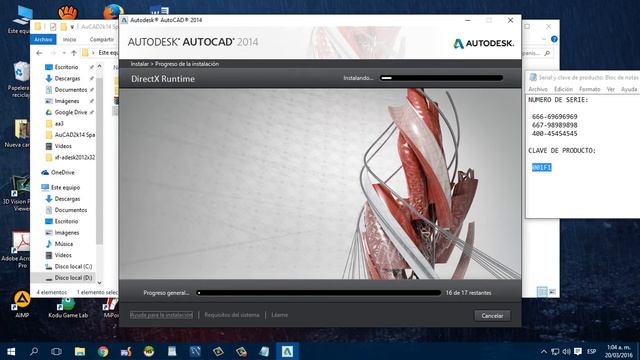This screenshot has width=640, height=360.
Task: Open volume control in system tray
Action: pyautogui.click(x=566, y=351)
